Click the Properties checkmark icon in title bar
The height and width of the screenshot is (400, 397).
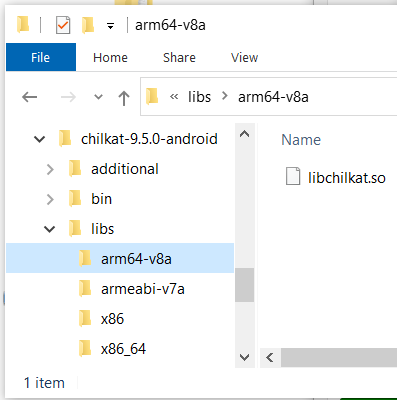[x=63, y=25]
